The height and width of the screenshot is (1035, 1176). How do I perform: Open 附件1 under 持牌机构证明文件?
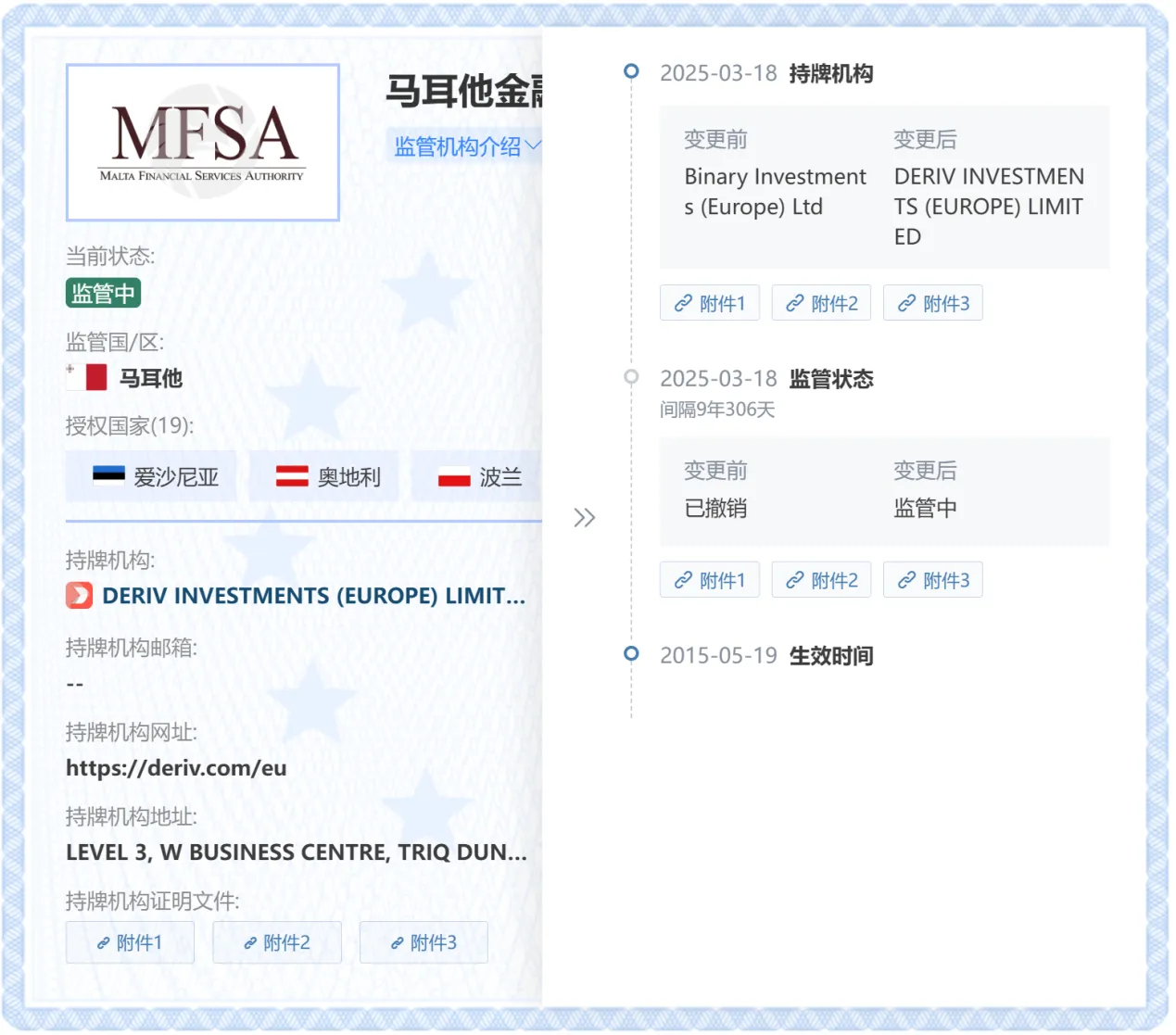click(x=130, y=942)
